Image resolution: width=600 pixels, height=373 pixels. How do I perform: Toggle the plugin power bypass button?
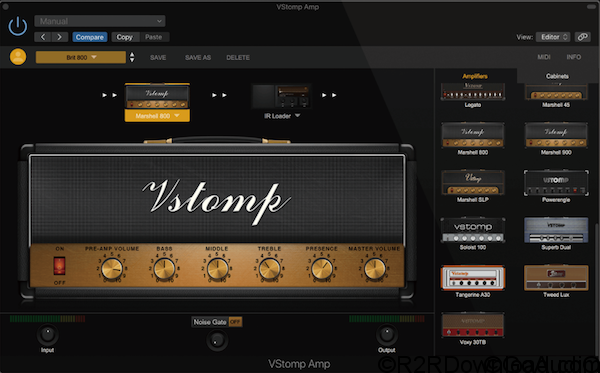coord(18,27)
